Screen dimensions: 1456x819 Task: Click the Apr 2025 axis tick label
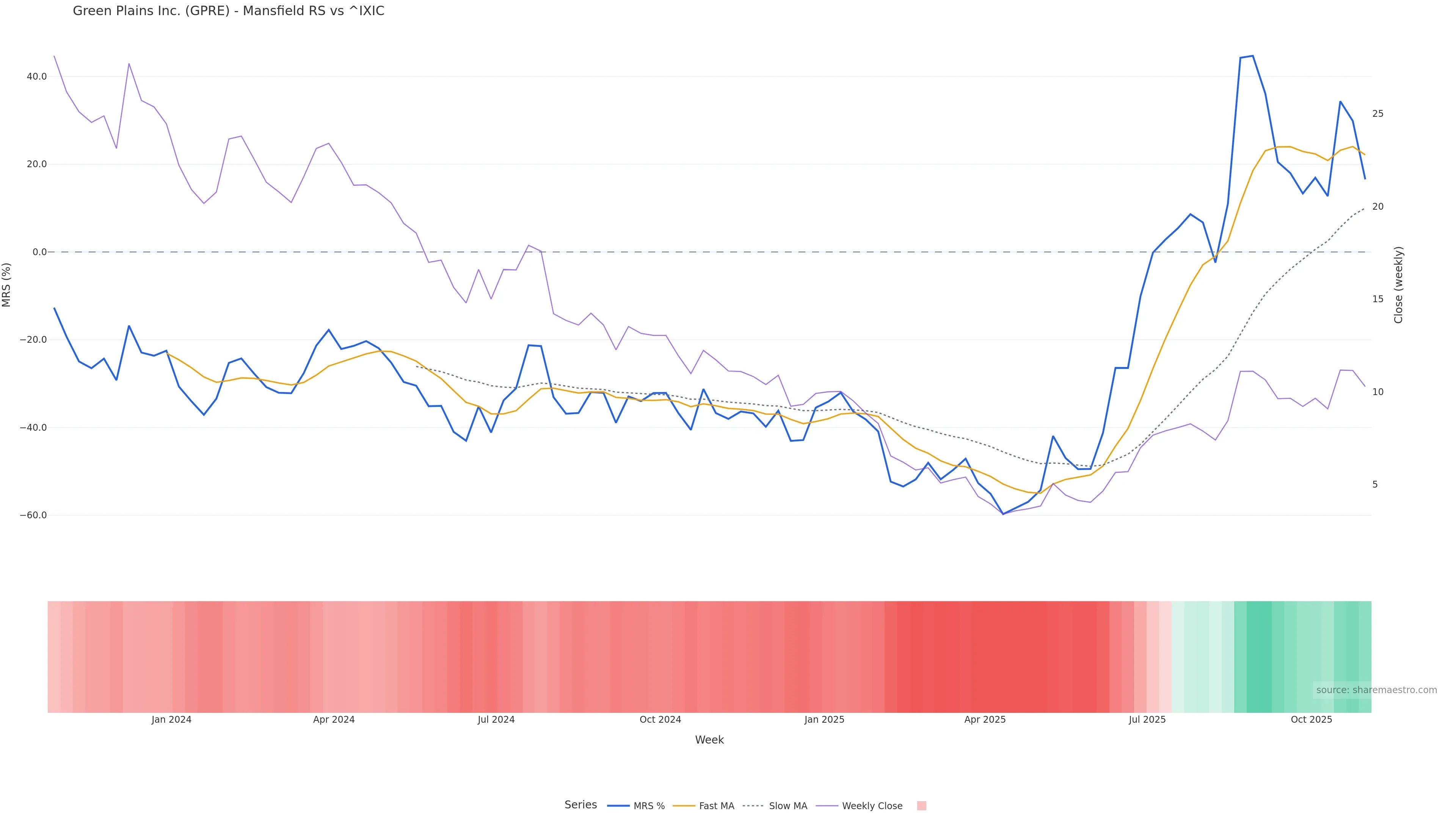pyautogui.click(x=985, y=720)
